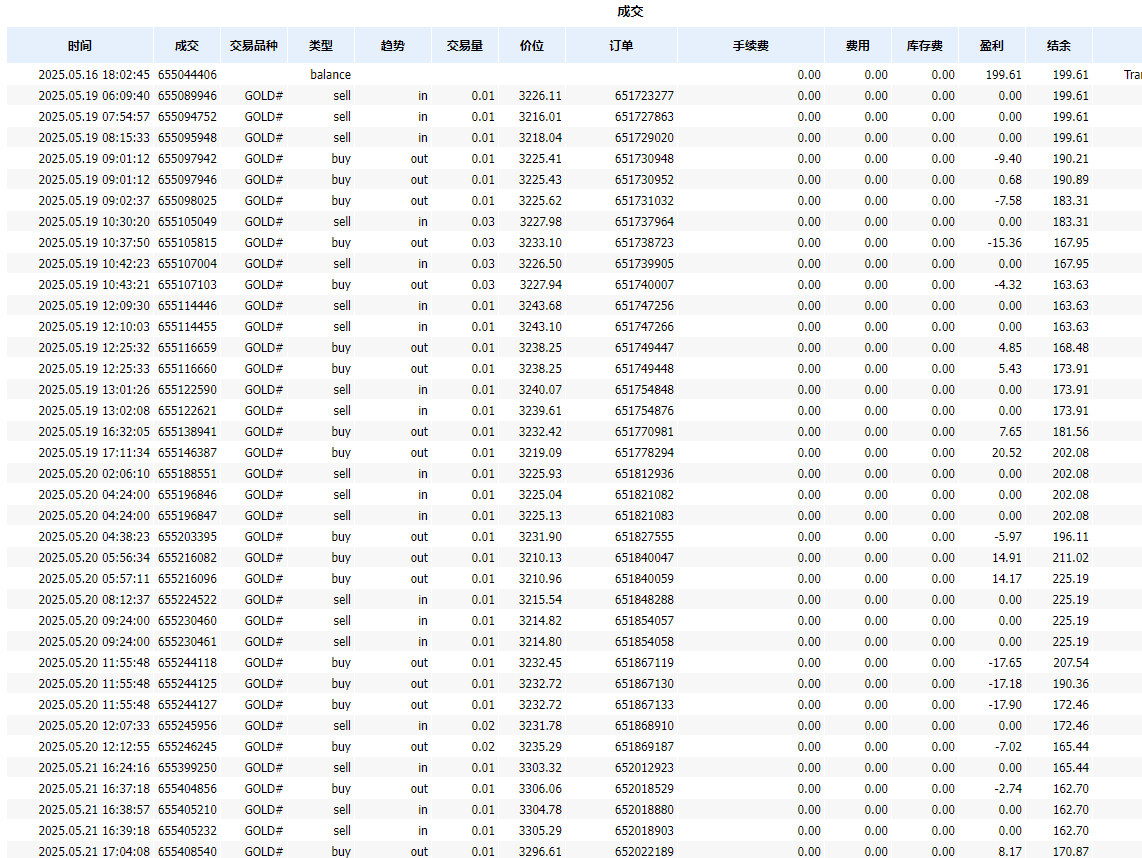Screen dimensions: 1142x858
Task: Select deal number 655122590
Action: pyautogui.click(x=187, y=390)
